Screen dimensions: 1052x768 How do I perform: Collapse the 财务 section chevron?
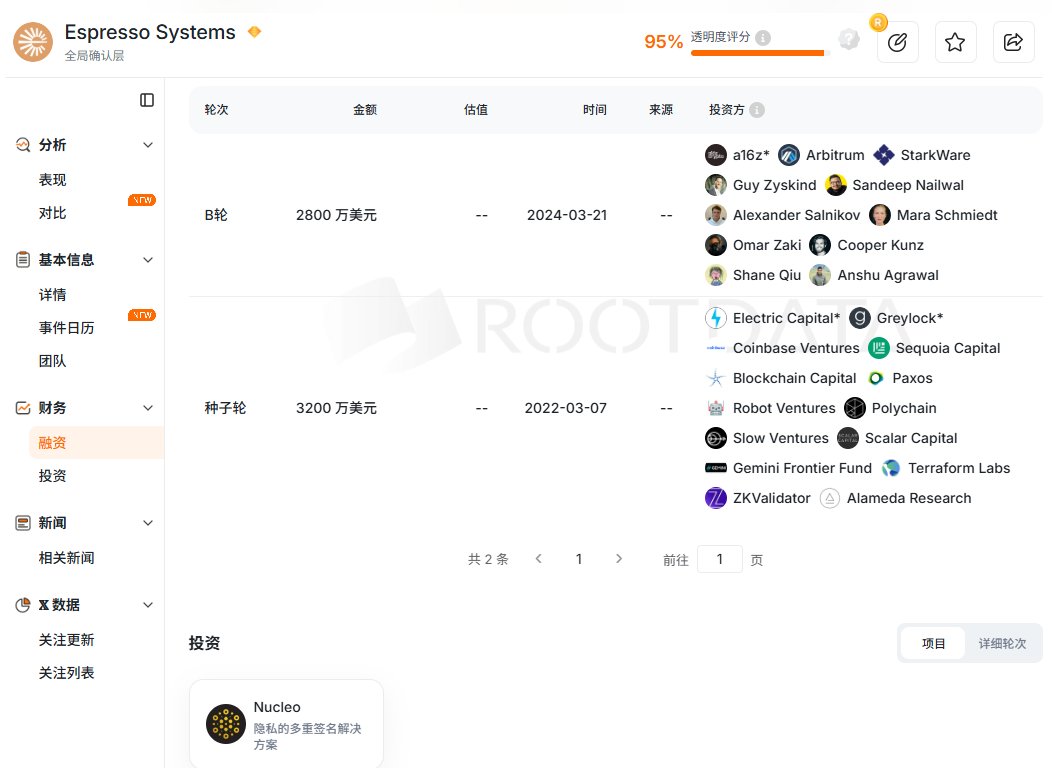coord(148,407)
